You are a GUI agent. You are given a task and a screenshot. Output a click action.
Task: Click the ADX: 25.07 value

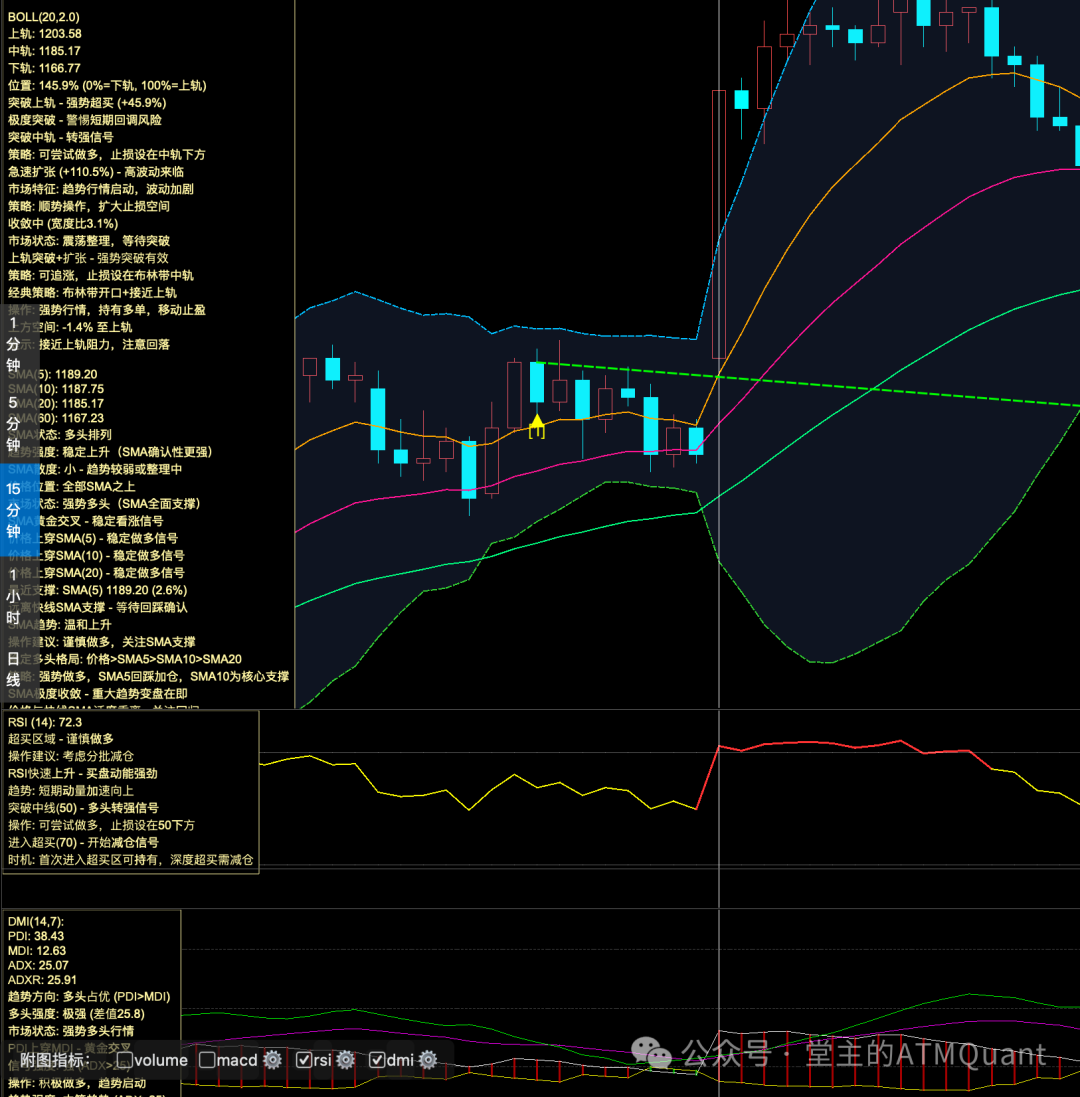[x=38, y=965]
